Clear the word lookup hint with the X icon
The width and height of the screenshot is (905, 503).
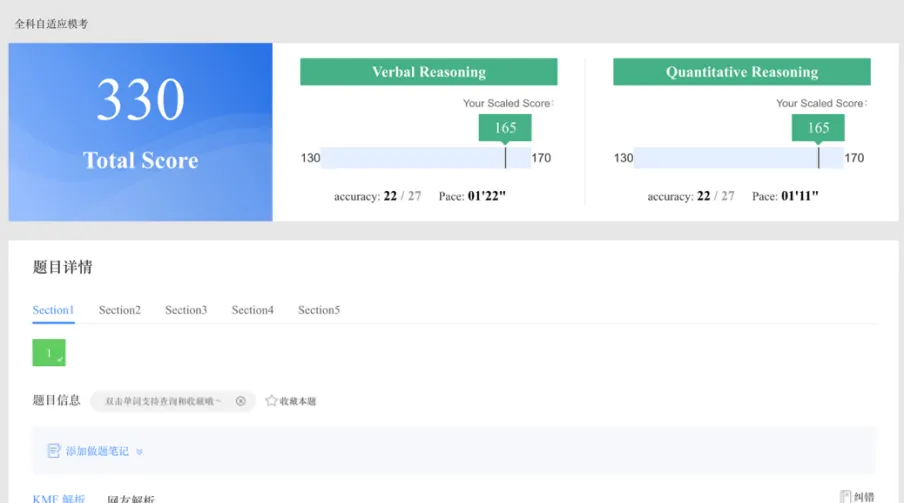click(x=241, y=401)
